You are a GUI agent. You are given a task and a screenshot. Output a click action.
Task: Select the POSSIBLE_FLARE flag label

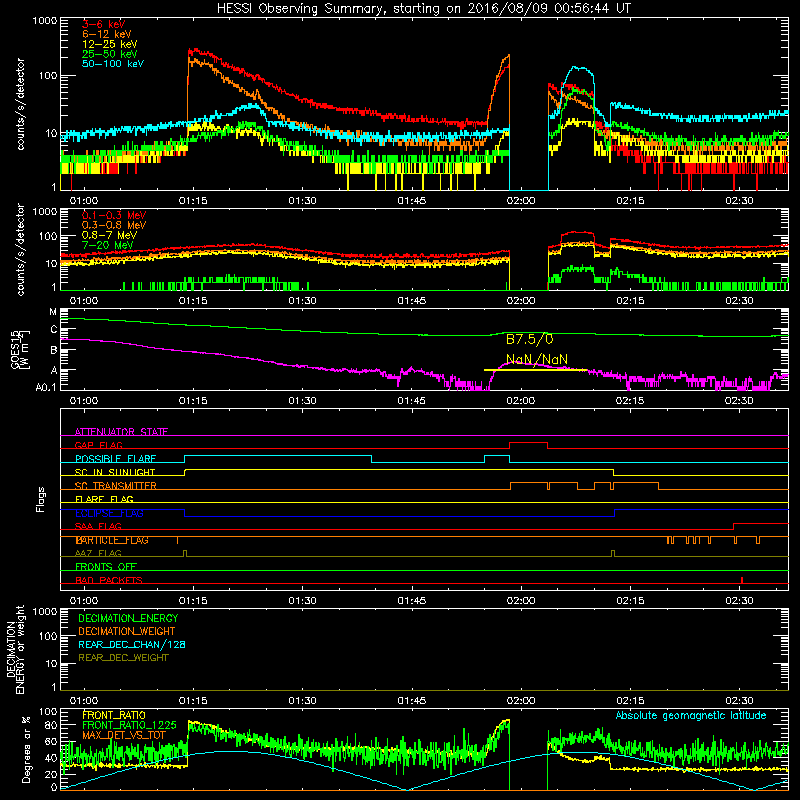tap(115, 459)
